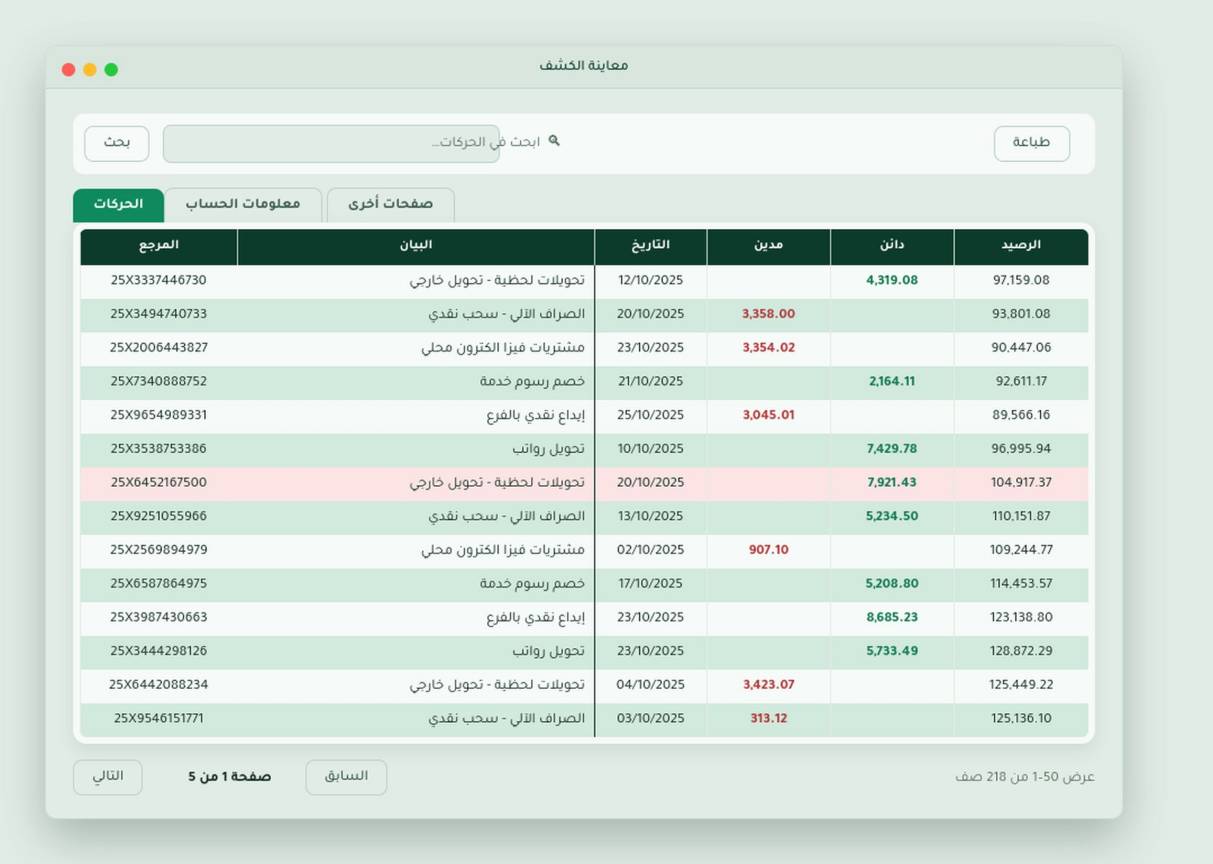Click credit amount 8,685.23
The width and height of the screenshot is (1213, 864).
point(892,618)
